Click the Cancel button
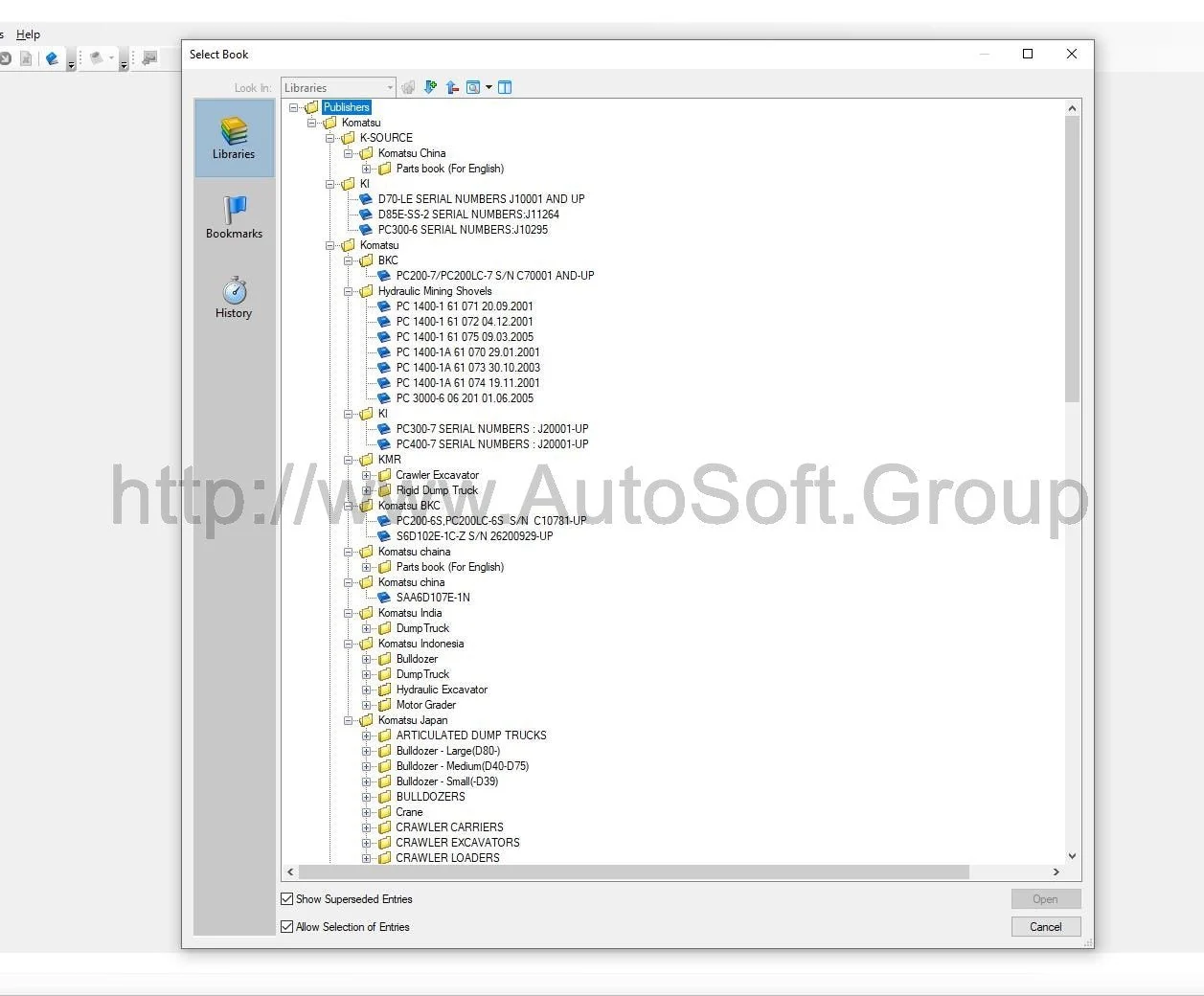The image size is (1204, 996). tap(1046, 927)
